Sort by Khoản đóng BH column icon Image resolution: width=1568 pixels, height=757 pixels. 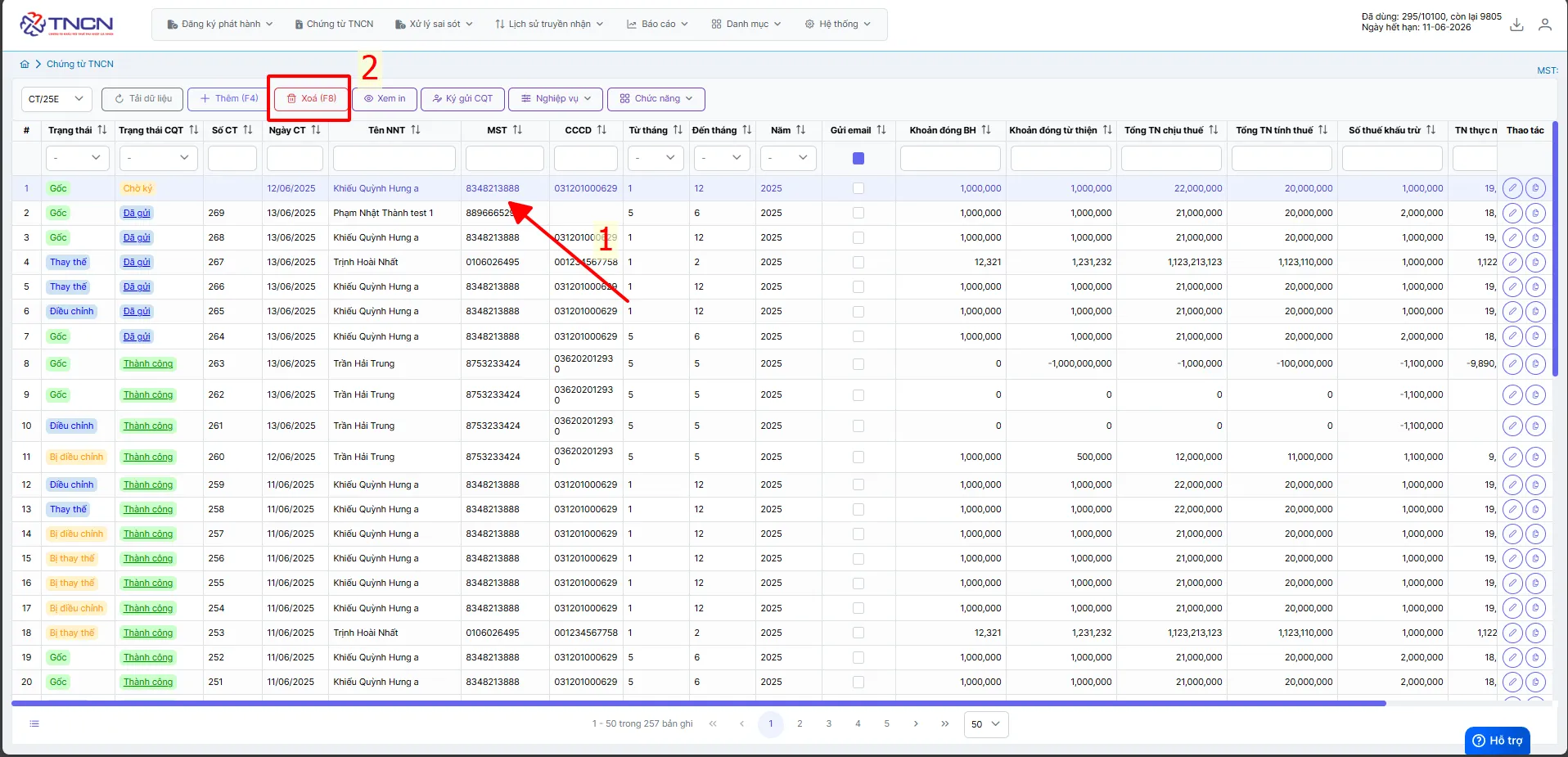(986, 130)
